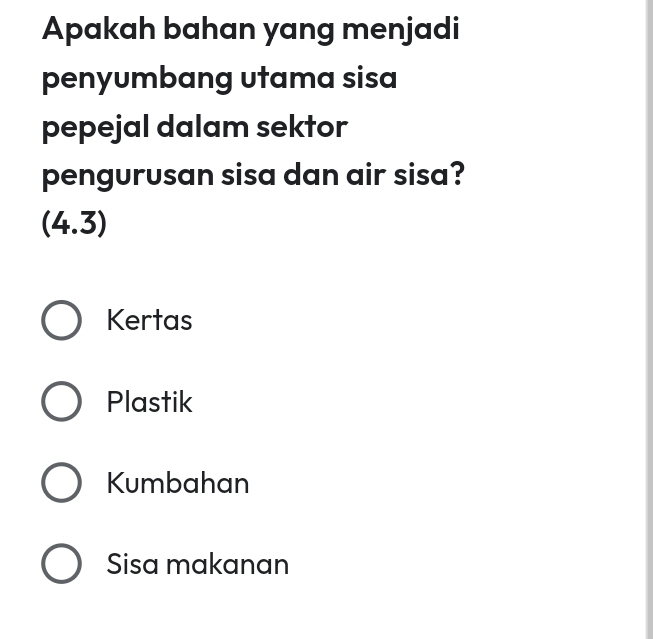The height and width of the screenshot is (639, 653).
Task: Click the word menjadi in the question
Action: [x=401, y=28]
